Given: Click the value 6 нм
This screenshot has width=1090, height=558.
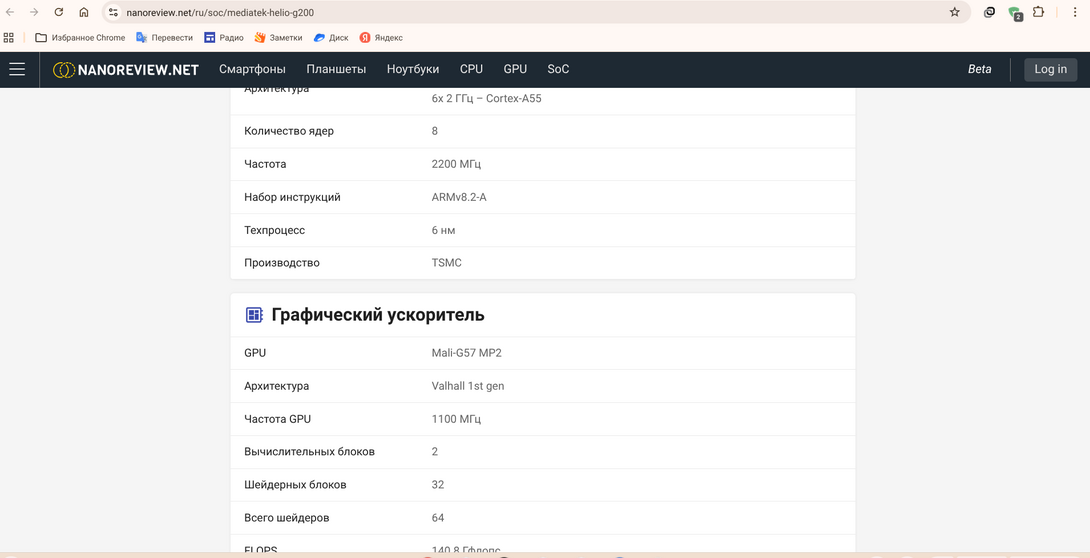Looking at the screenshot, I should (444, 230).
